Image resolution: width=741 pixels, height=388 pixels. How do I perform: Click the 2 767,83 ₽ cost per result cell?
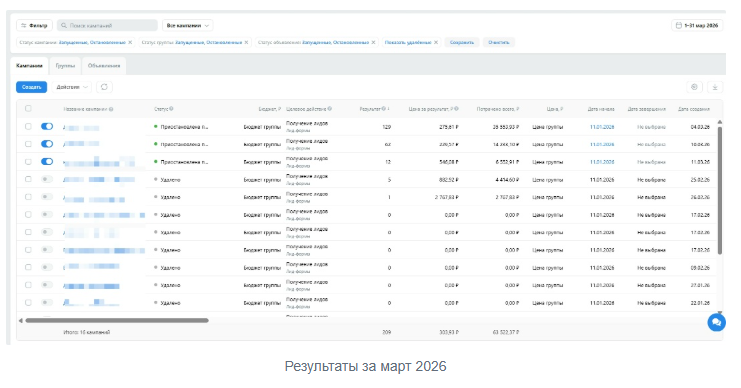pos(447,197)
